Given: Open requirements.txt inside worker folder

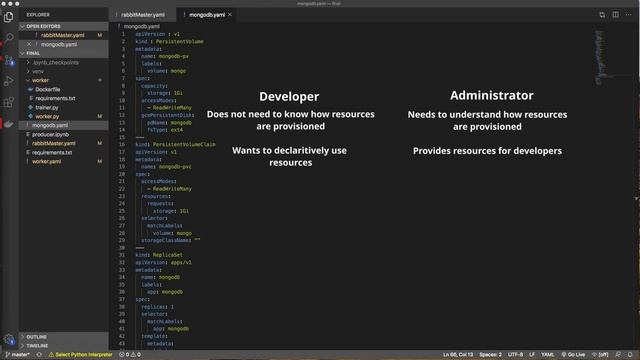Looking at the screenshot, I should 55,98.
